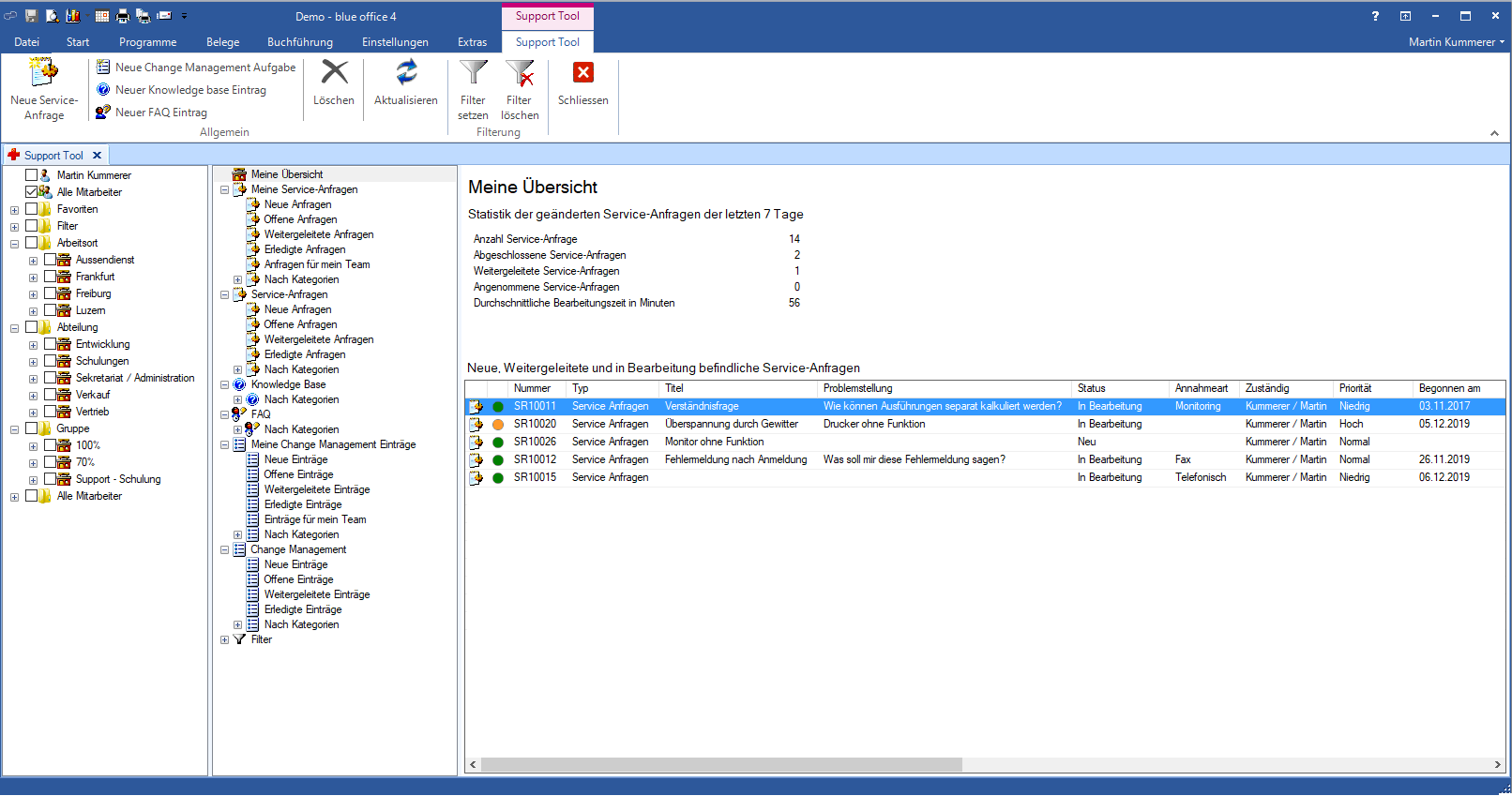Click the Neuer Knowledge base Eintrag icon
The height and width of the screenshot is (796, 1512).
tap(103, 90)
